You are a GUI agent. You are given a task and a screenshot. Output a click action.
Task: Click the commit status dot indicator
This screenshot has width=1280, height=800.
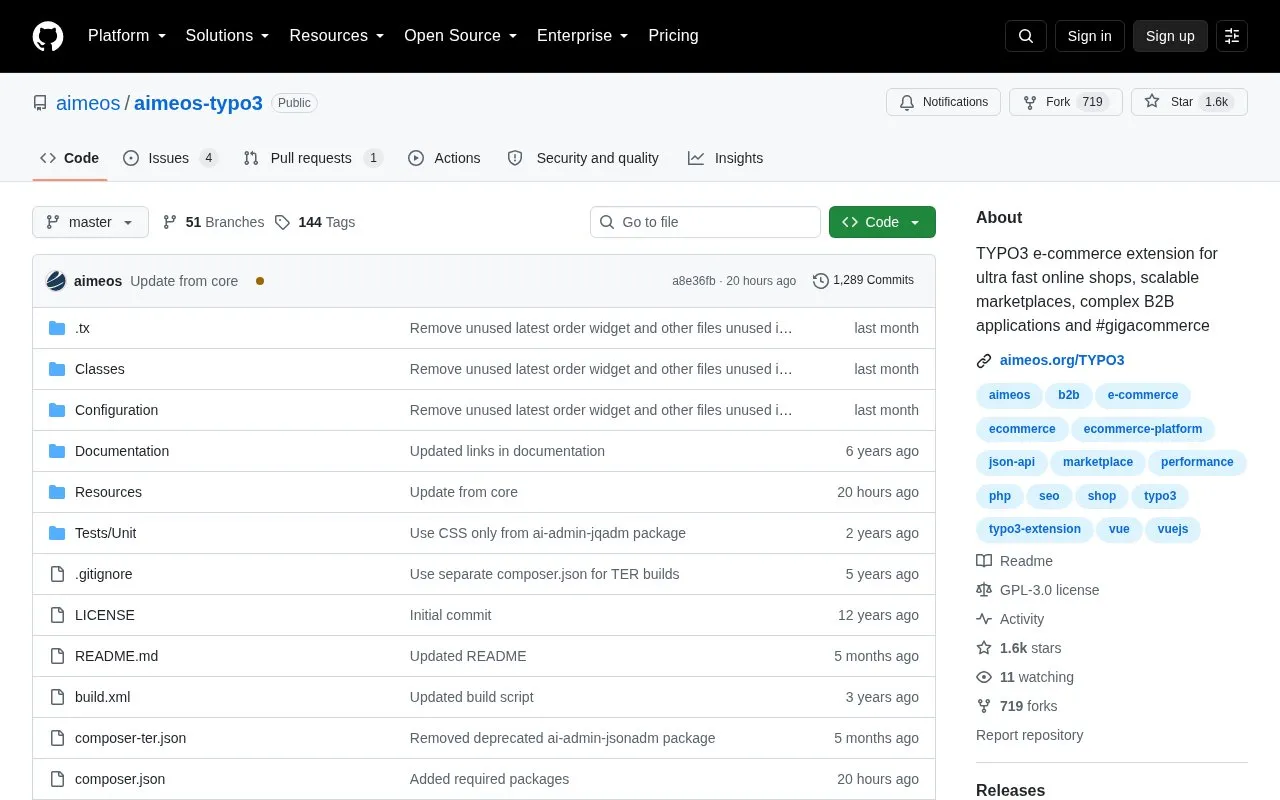coord(260,281)
